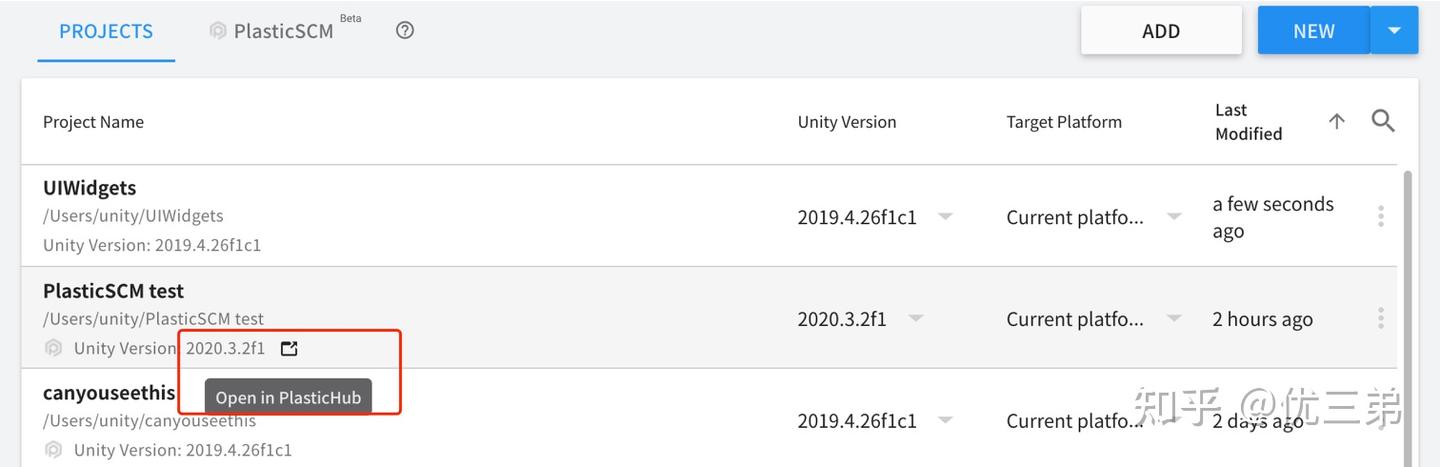Click the ADD button

(1161, 31)
